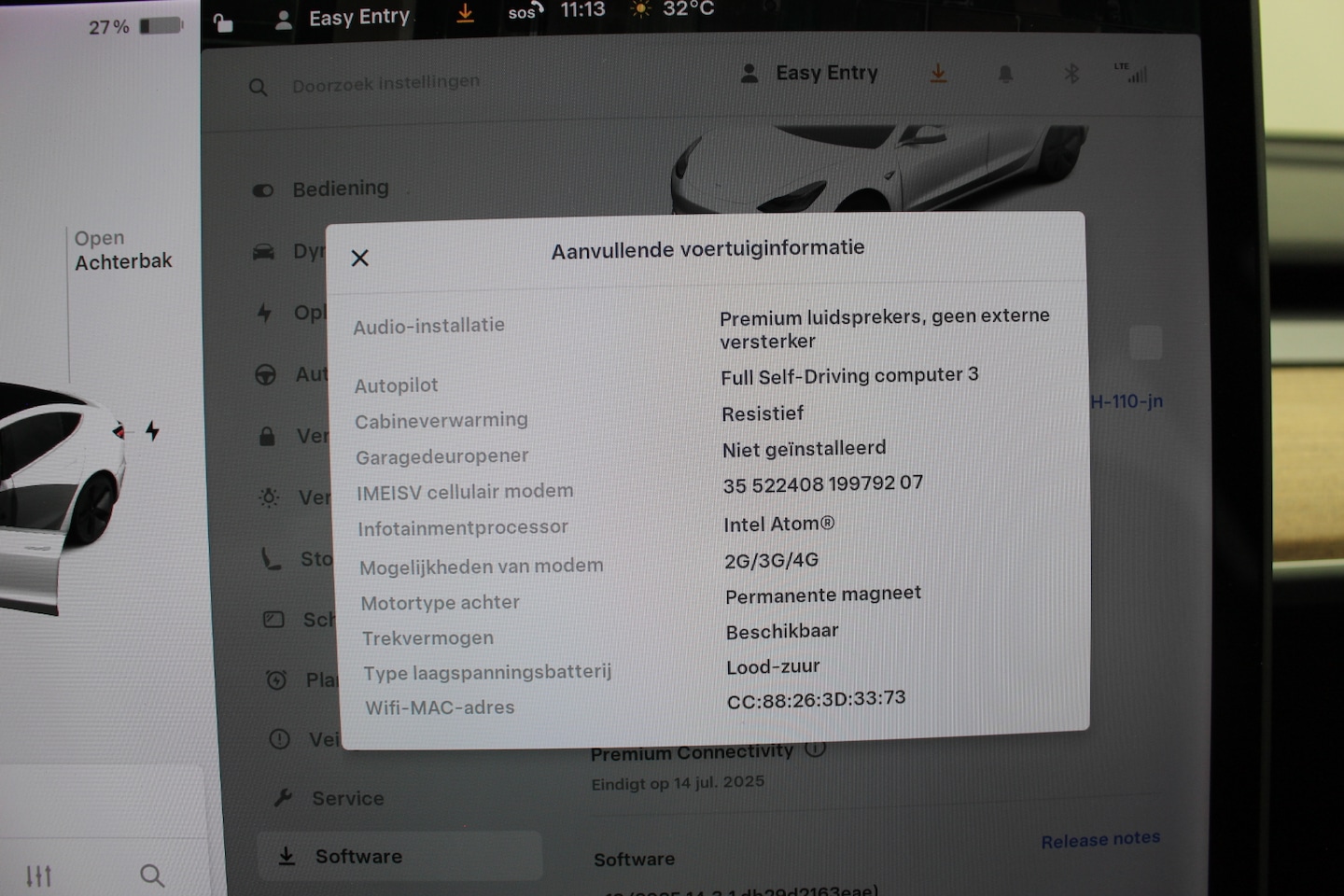Click the orange download arrow in status bar
This screenshot has width=1344, height=896.
(465, 13)
